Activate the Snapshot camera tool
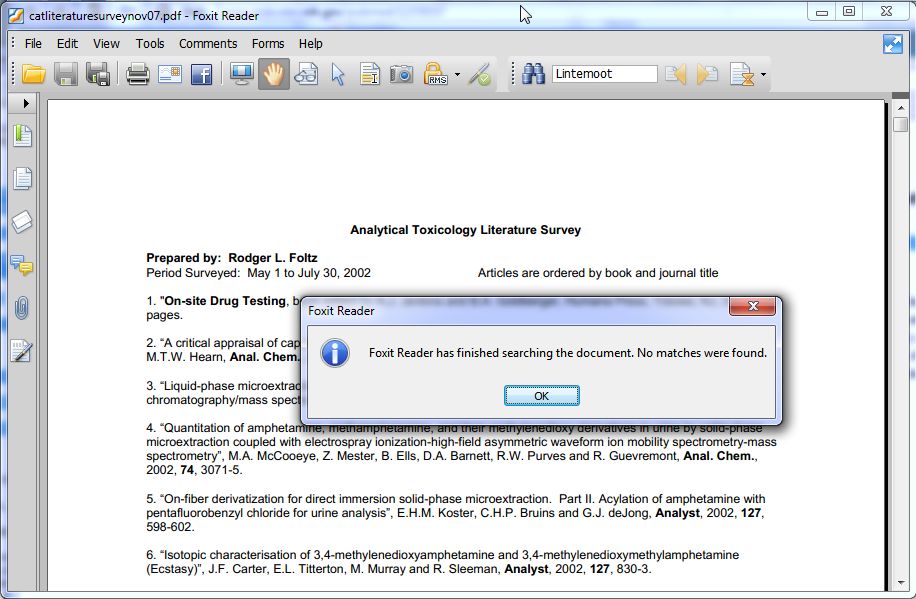This screenshot has width=916, height=599. coord(401,74)
